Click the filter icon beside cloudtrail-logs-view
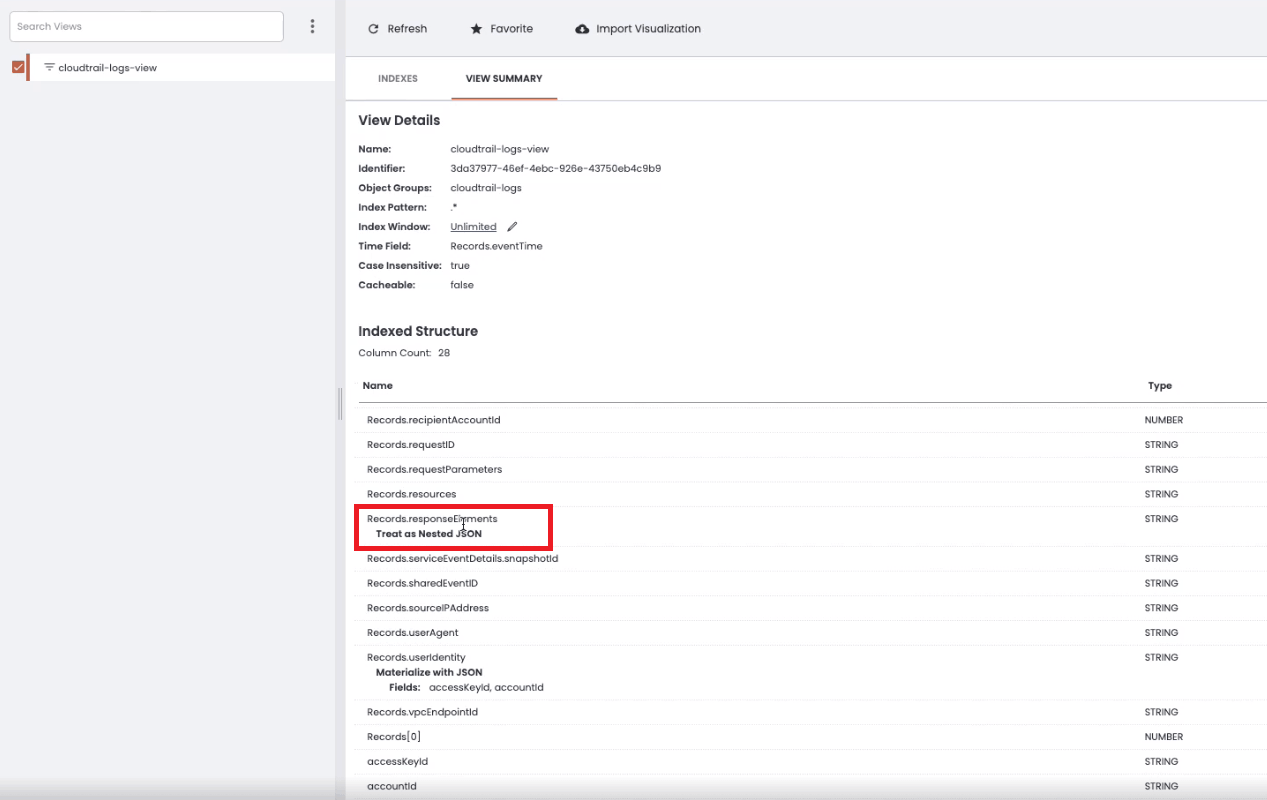The image size is (1267, 800). (x=47, y=67)
